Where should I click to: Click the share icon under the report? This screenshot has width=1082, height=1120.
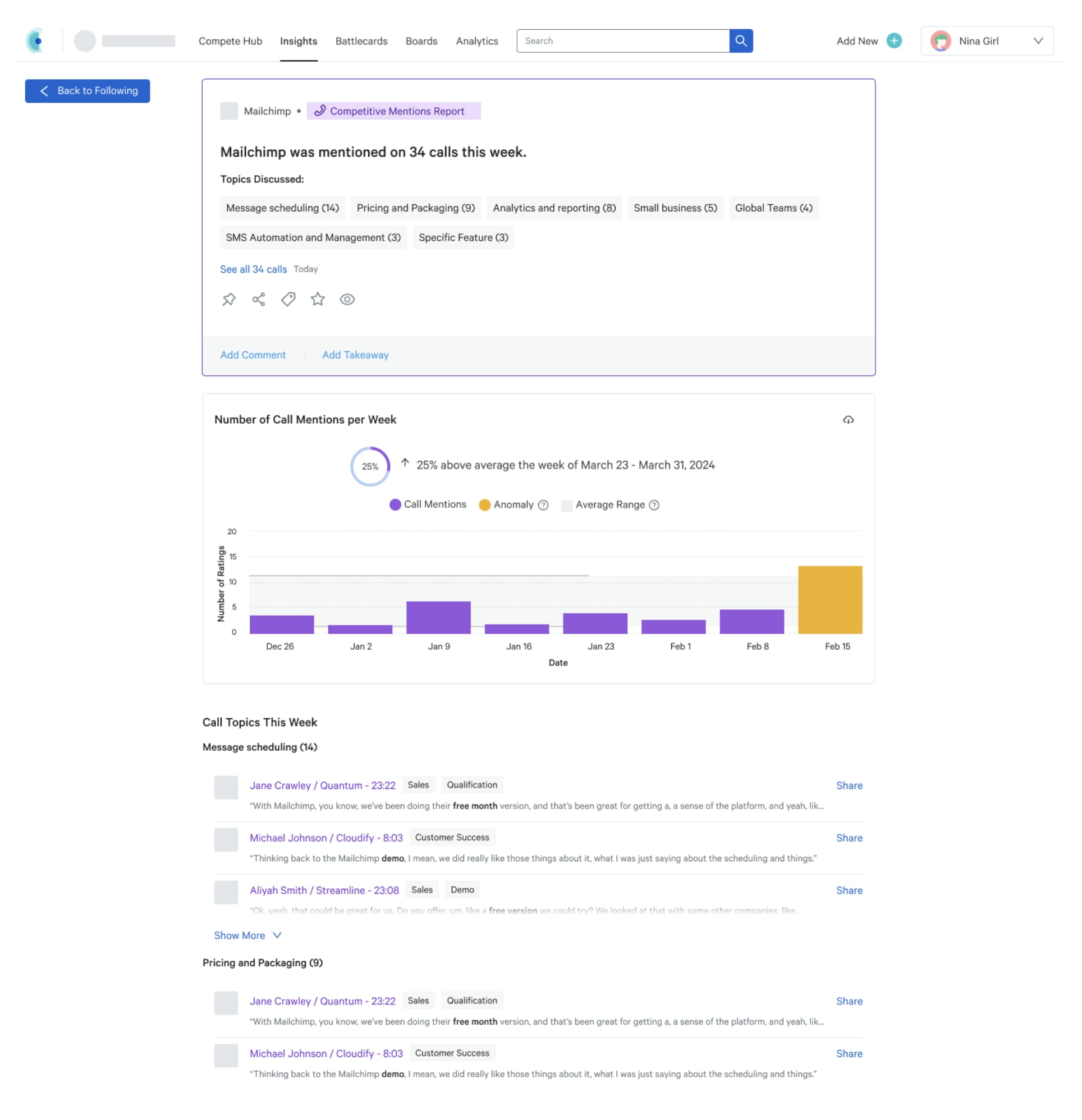click(258, 300)
